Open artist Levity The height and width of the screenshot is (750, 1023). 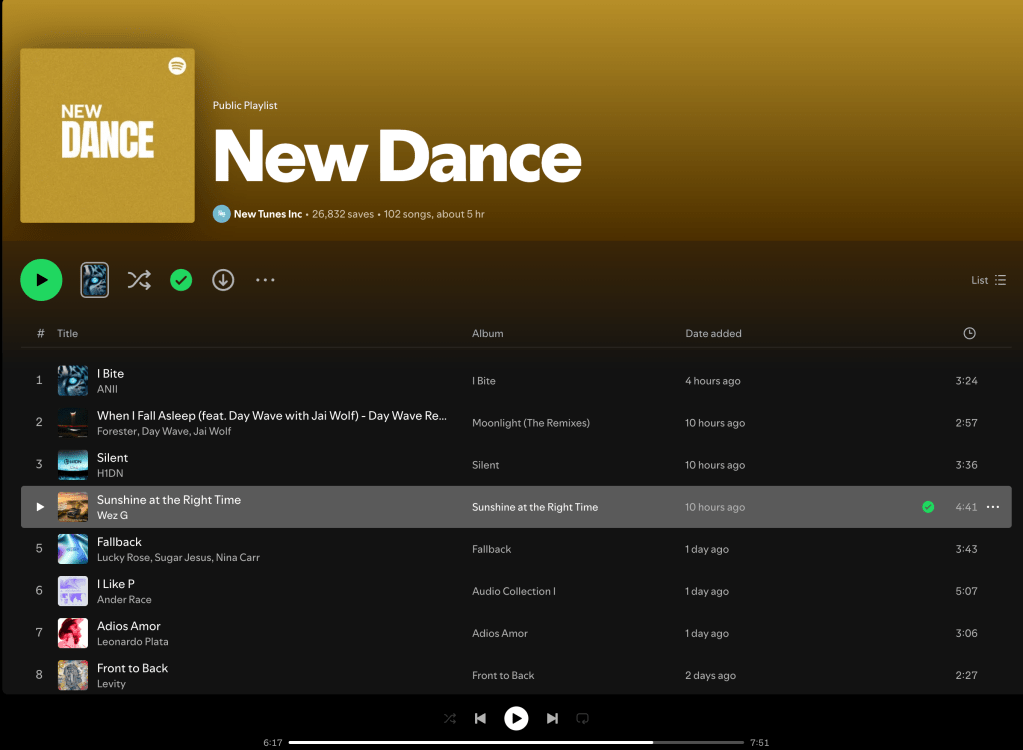pyautogui.click(x=111, y=683)
